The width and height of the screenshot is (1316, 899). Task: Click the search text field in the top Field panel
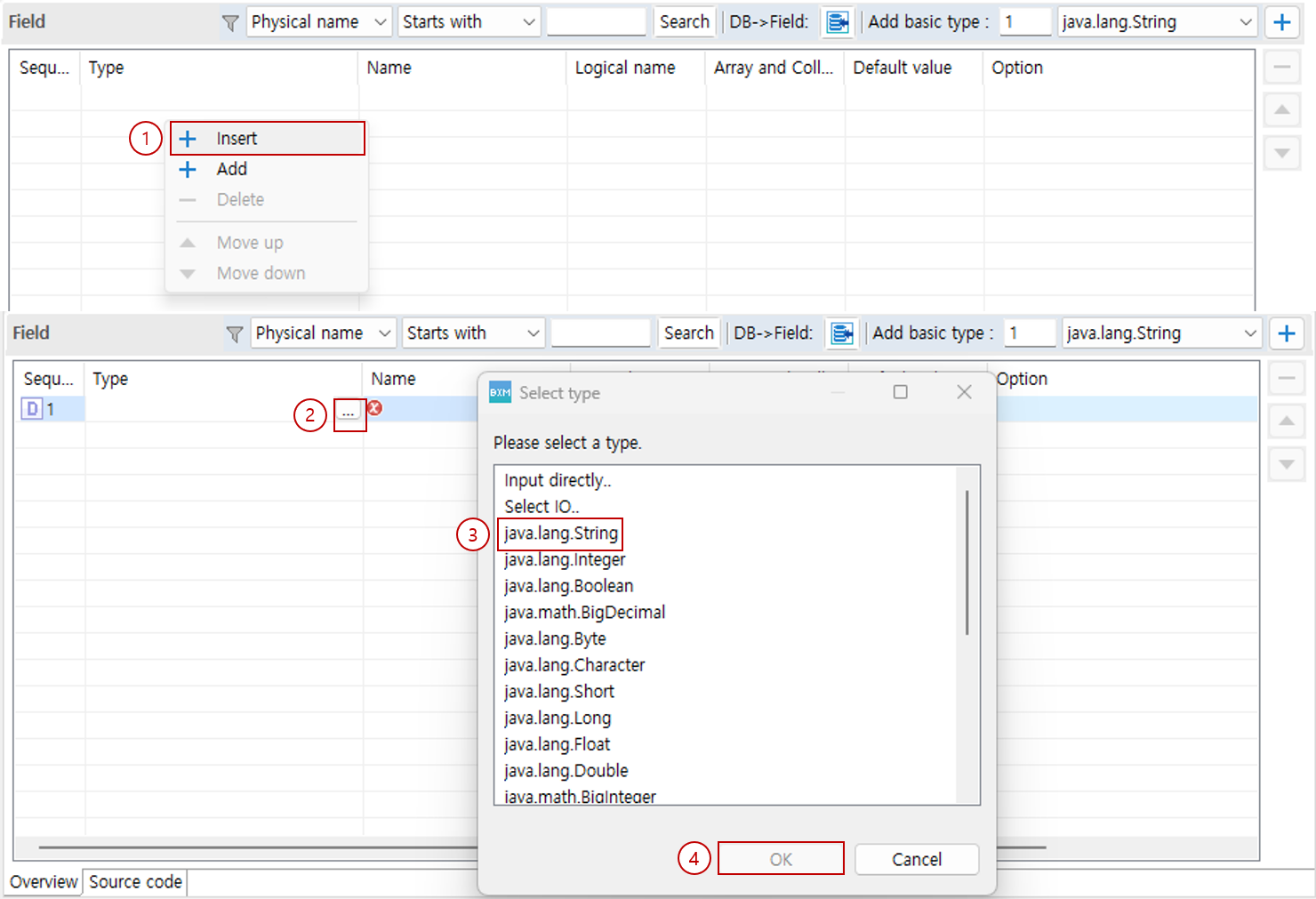point(596,22)
